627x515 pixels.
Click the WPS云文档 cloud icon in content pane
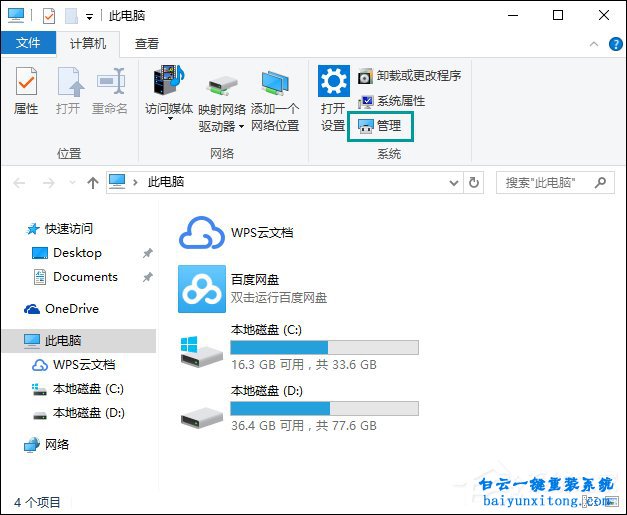(x=202, y=233)
